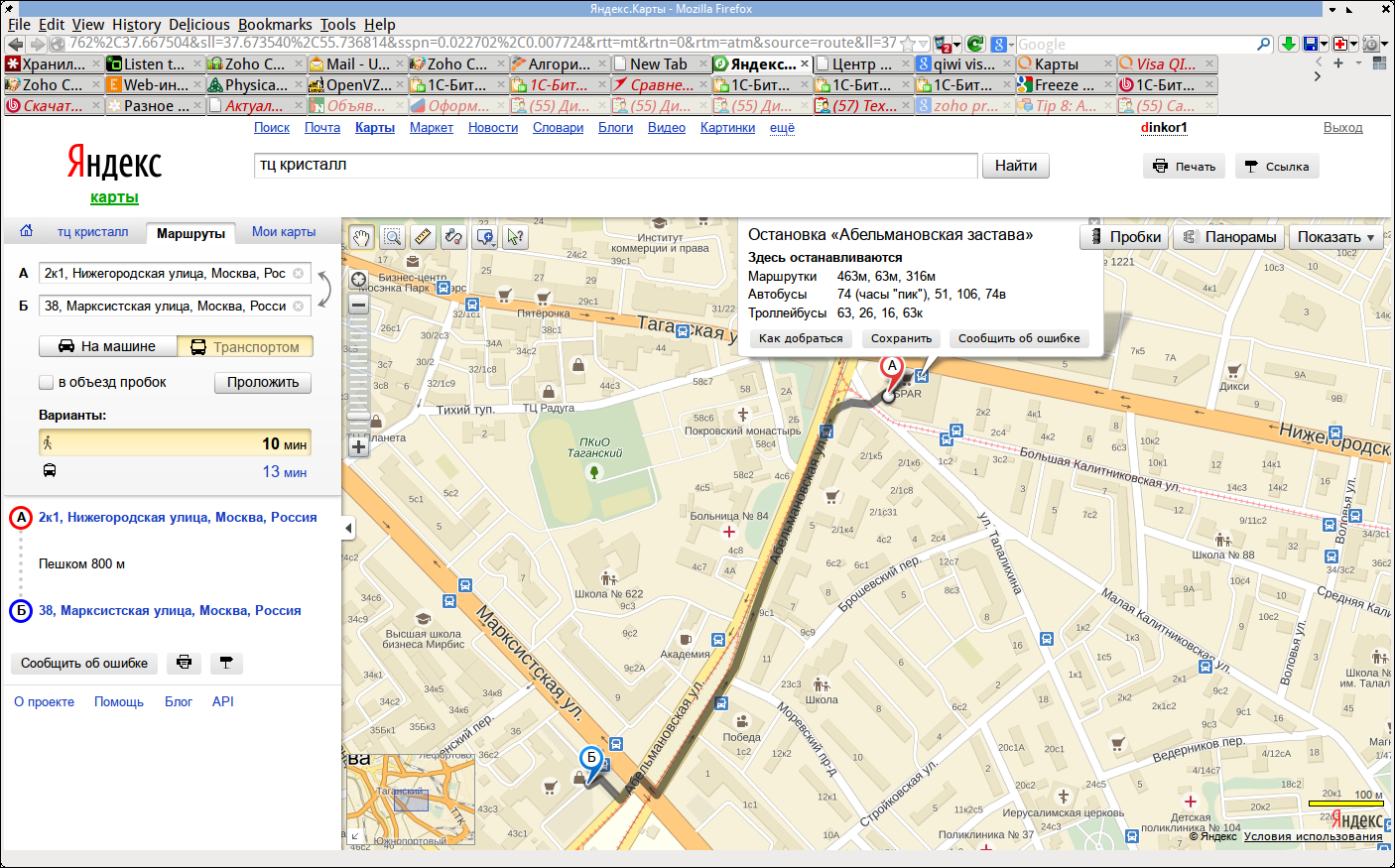1395x868 pixels.
Task: Zoom out with the map minus button
Action: (x=358, y=305)
